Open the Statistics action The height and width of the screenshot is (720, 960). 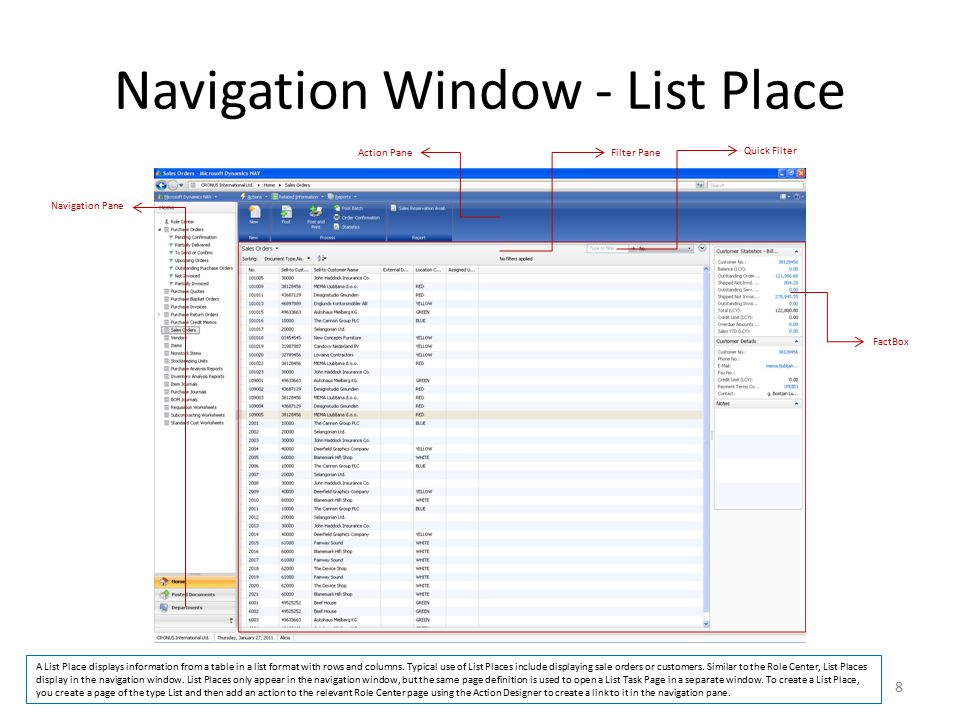coord(347,227)
